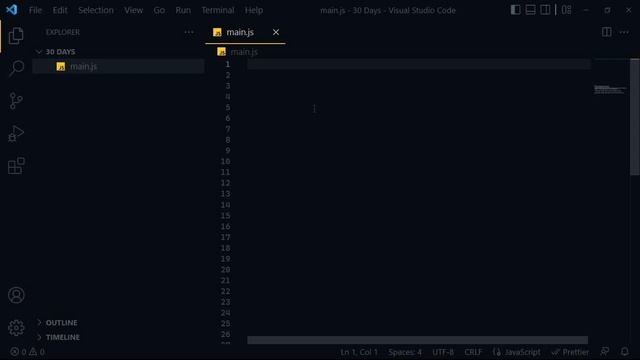Open the Run menu
640x360 pixels.
(183, 10)
